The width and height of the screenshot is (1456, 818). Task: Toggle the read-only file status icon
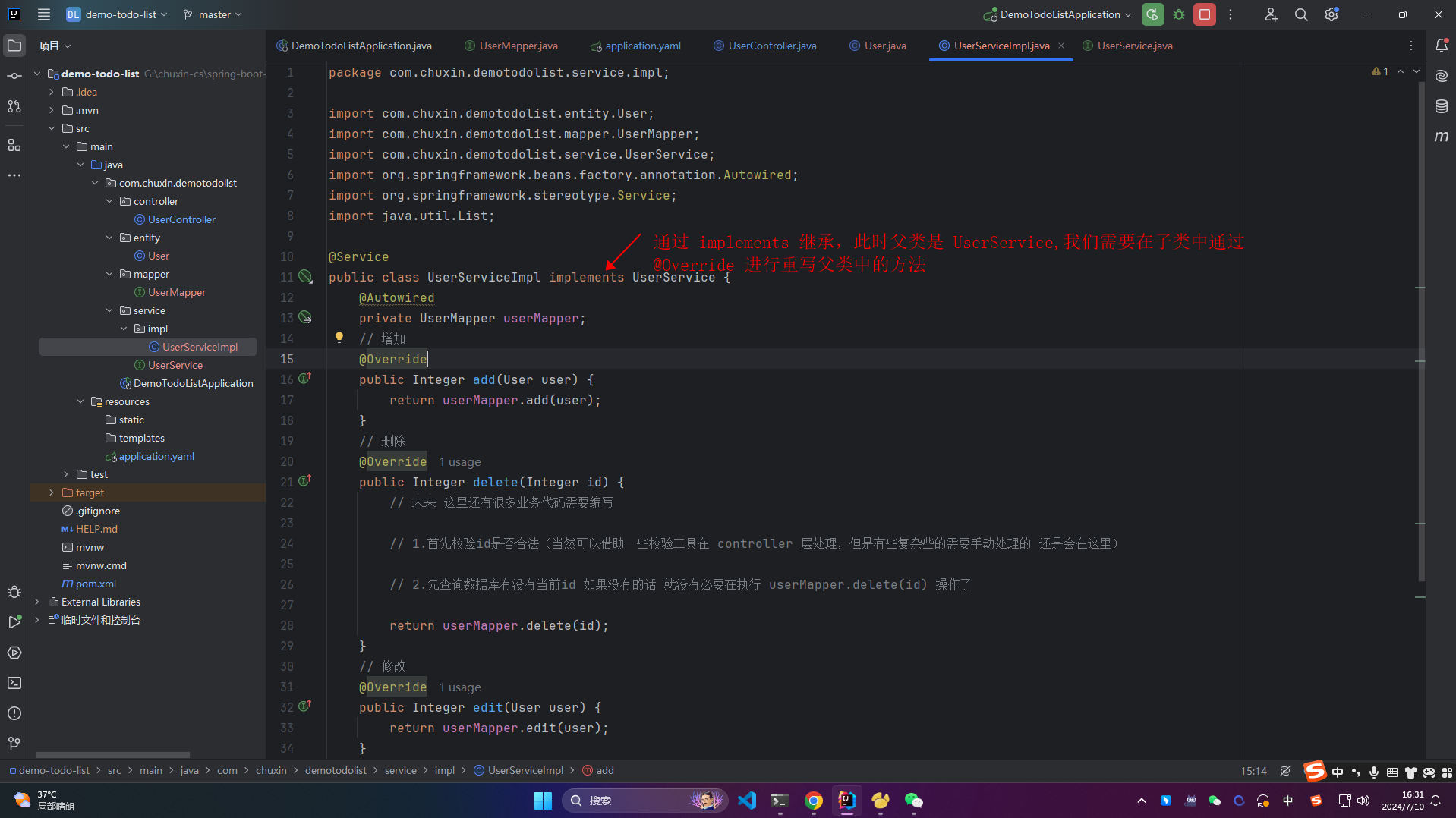click(1285, 770)
